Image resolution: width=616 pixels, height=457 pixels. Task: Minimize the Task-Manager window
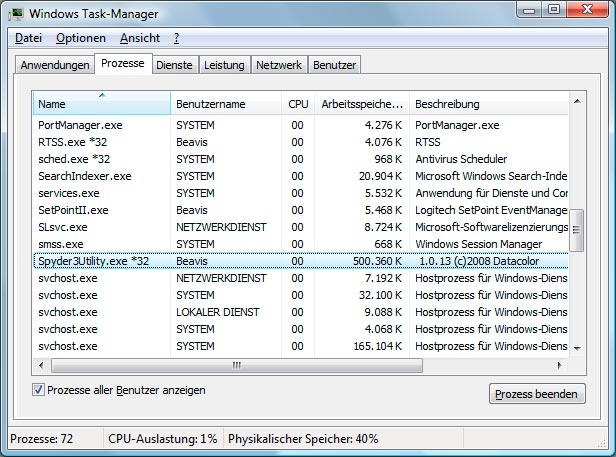point(529,10)
